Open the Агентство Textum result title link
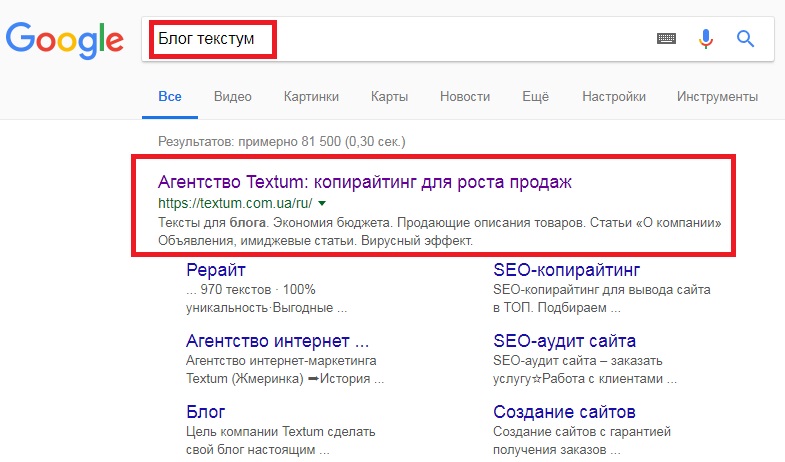Screen dimensions: 785x462 365,182
